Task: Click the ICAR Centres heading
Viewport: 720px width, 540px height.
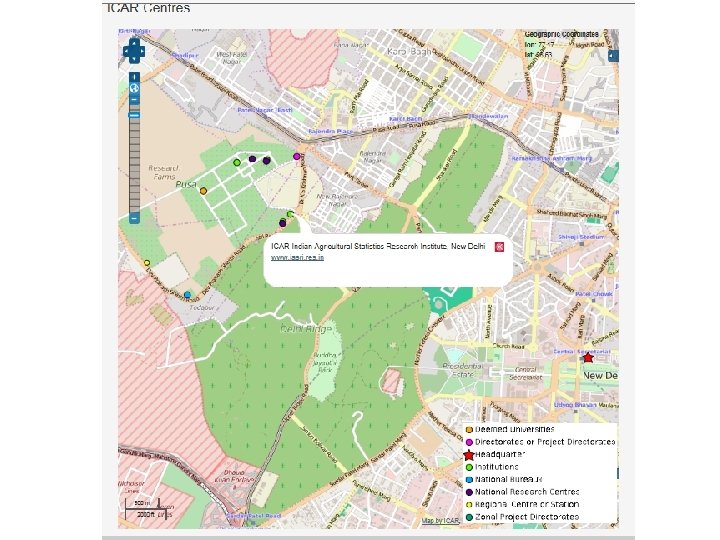Action: point(148,8)
